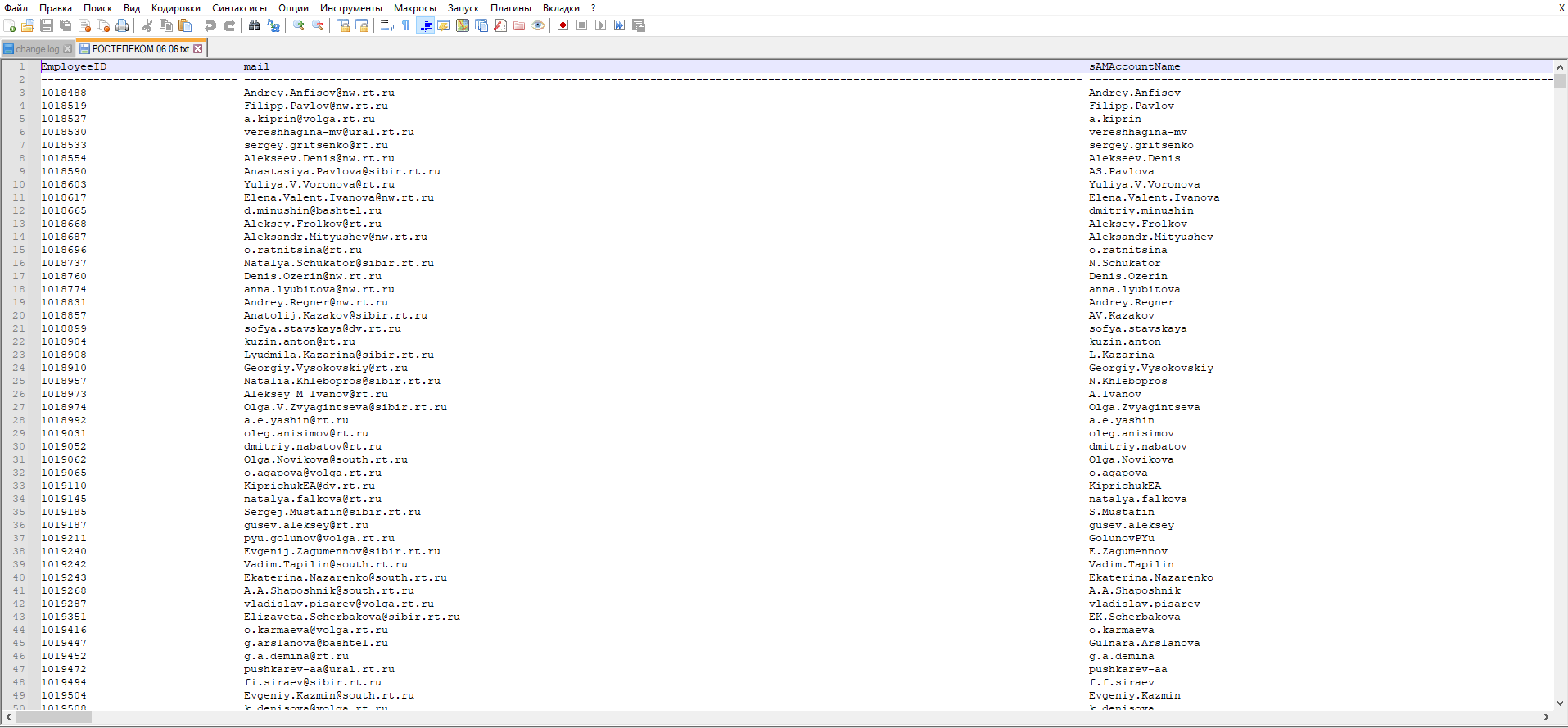
Task: Click the horizontal scrollbar right arrow
Action: point(1547,717)
